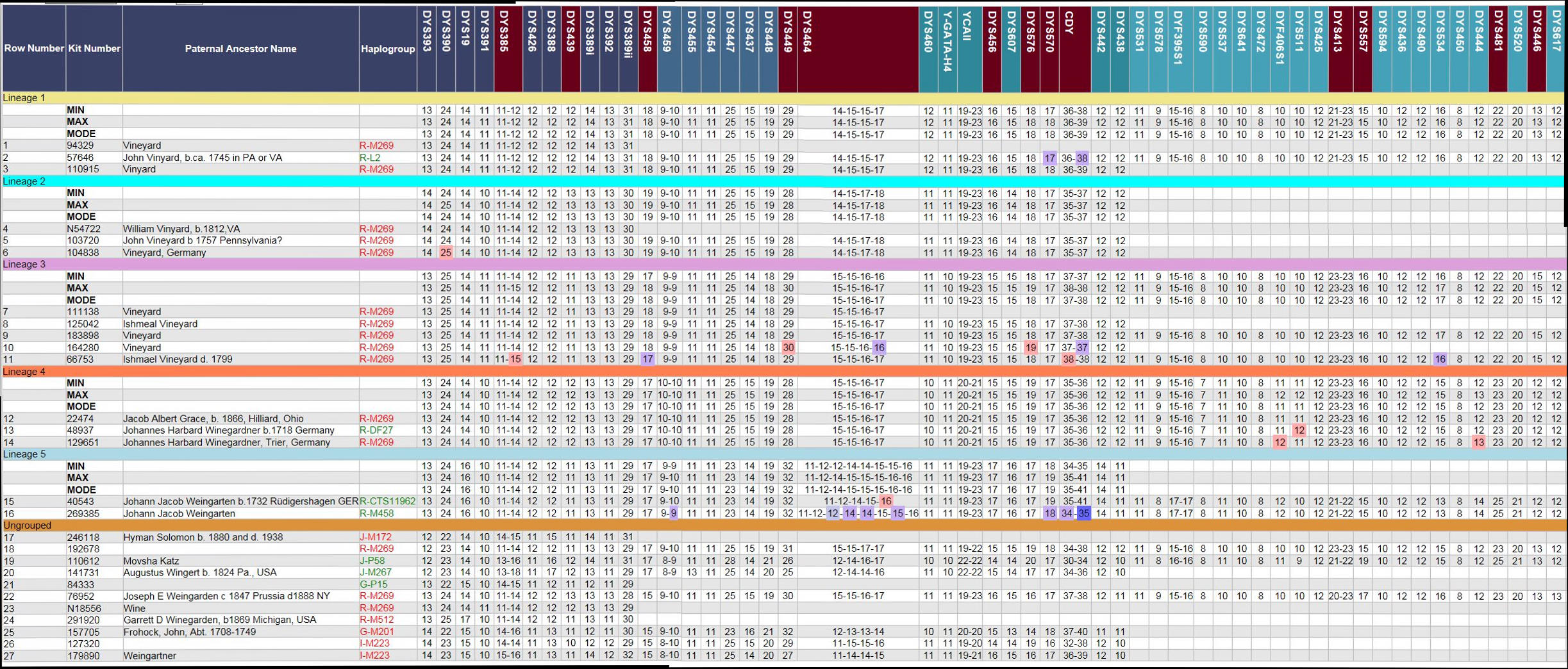Select ancestor Hyman Solomon b. 1880
Image resolution: width=1568 pixels, height=669 pixels.
[203, 537]
